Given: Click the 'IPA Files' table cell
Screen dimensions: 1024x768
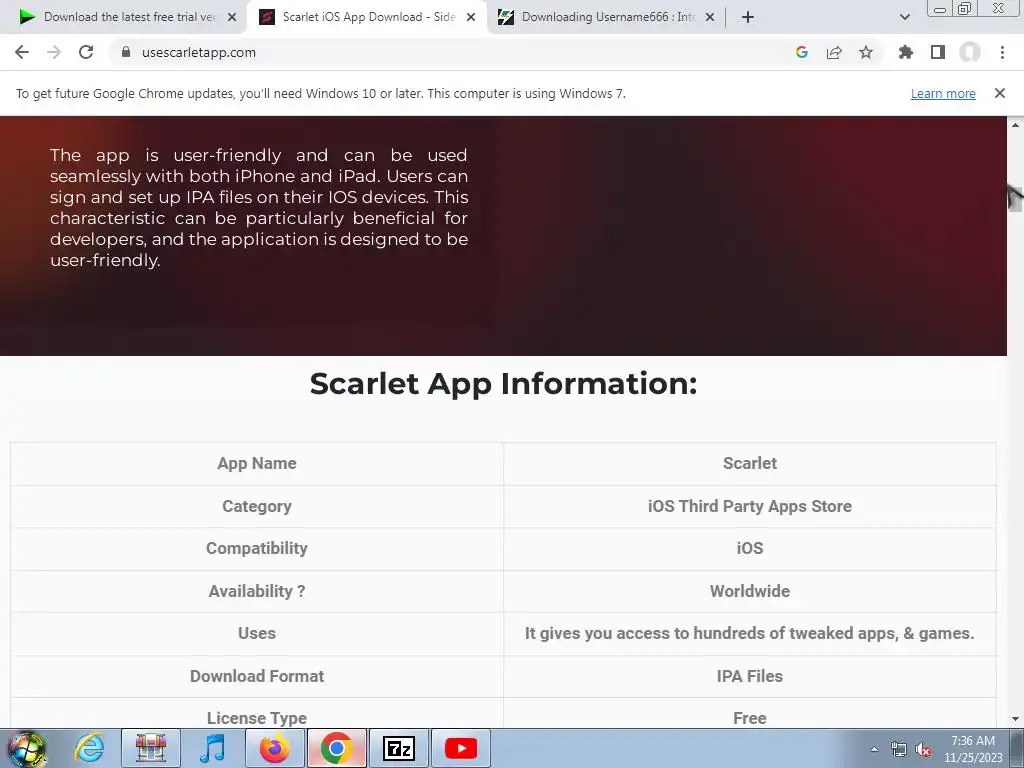Looking at the screenshot, I should (750, 676).
